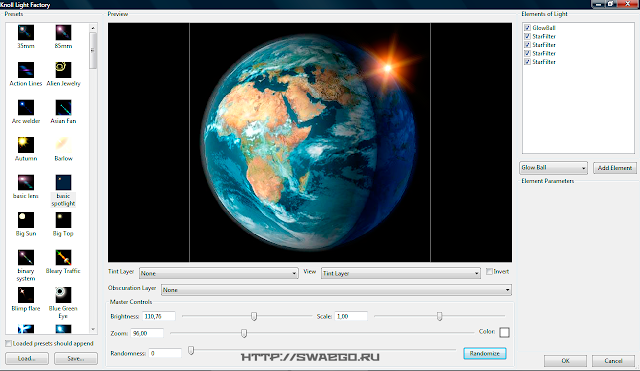Click the presets scrollbar up arrow
The width and height of the screenshot is (640, 371).
coord(93,28)
